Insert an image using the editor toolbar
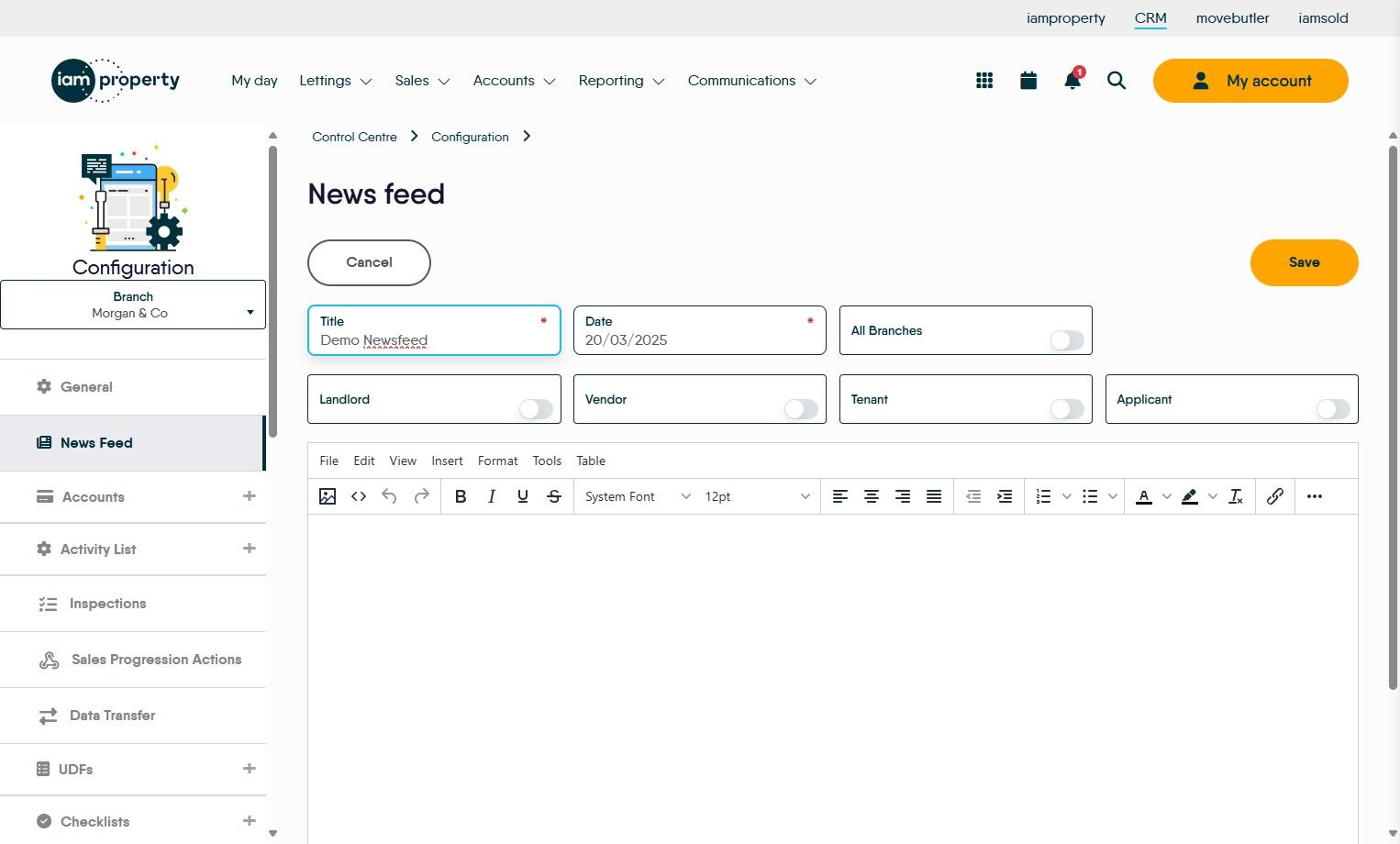 click(328, 496)
